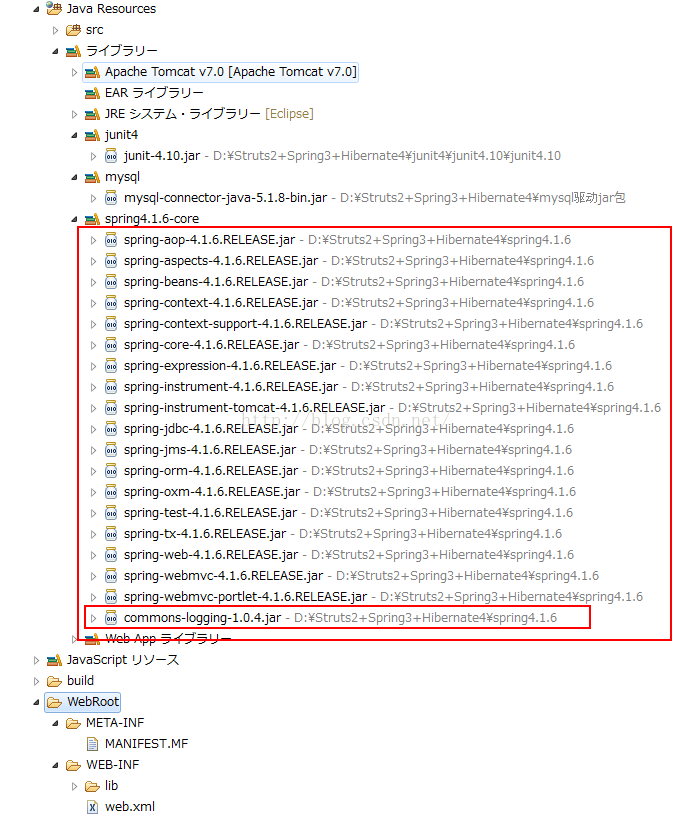Click the src source folder icon
The width and height of the screenshot is (673, 818).
coord(73,30)
